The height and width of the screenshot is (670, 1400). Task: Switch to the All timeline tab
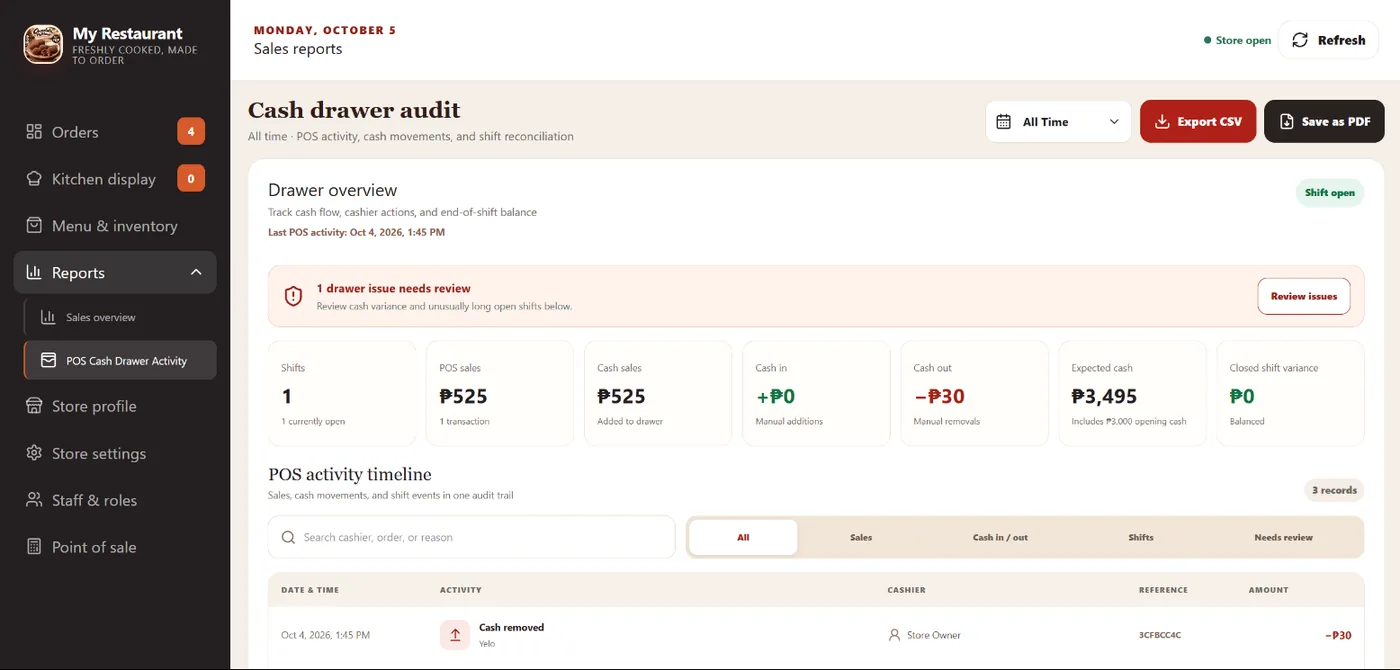743,537
